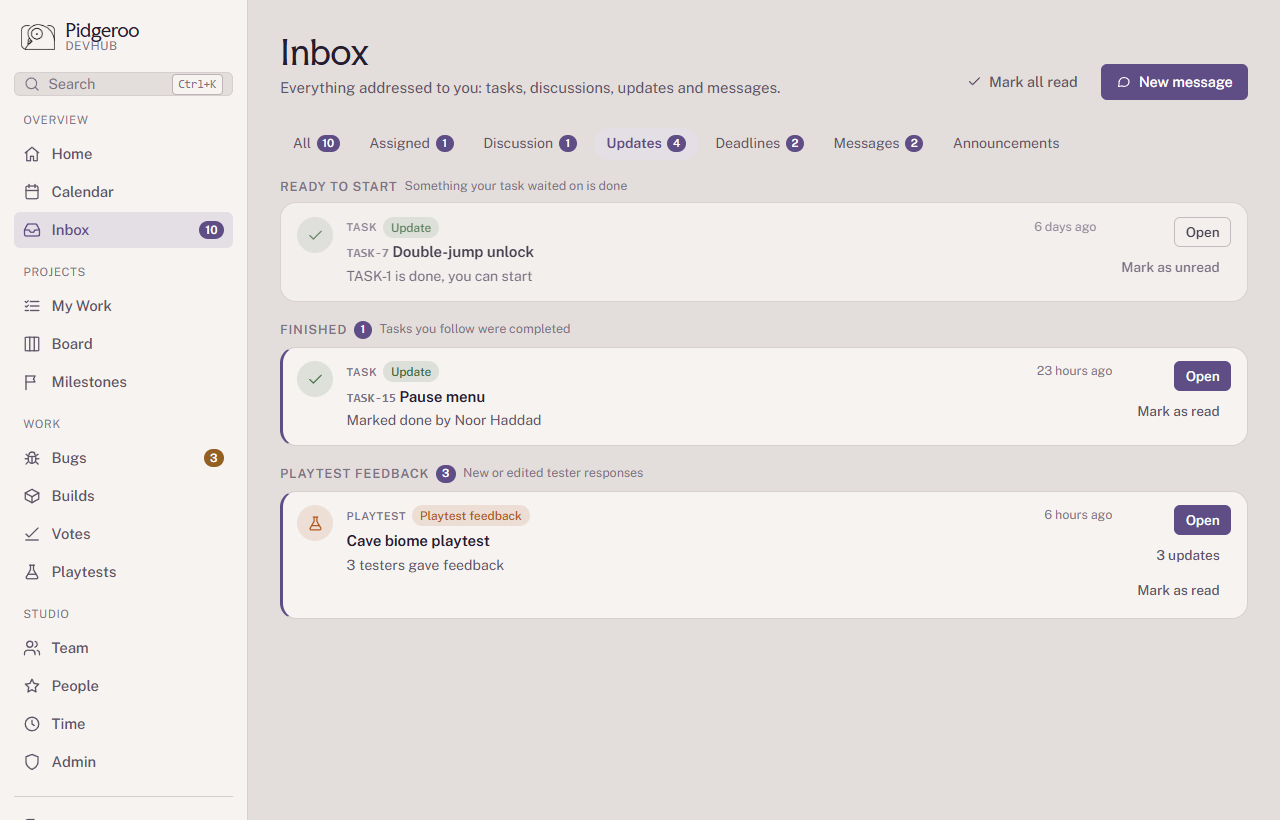Image resolution: width=1280 pixels, height=820 pixels.
Task: Open the Time clock icon
Action: tap(33, 724)
